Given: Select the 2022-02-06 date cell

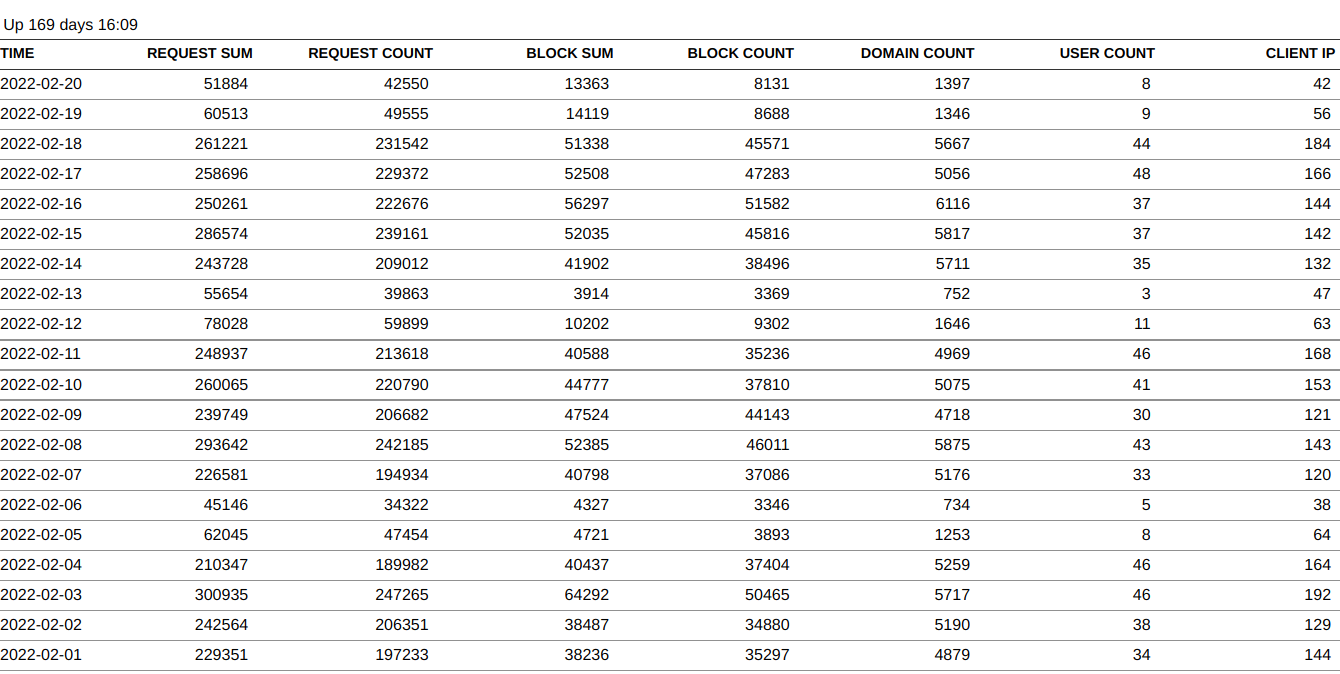Looking at the screenshot, I should 41,505.
